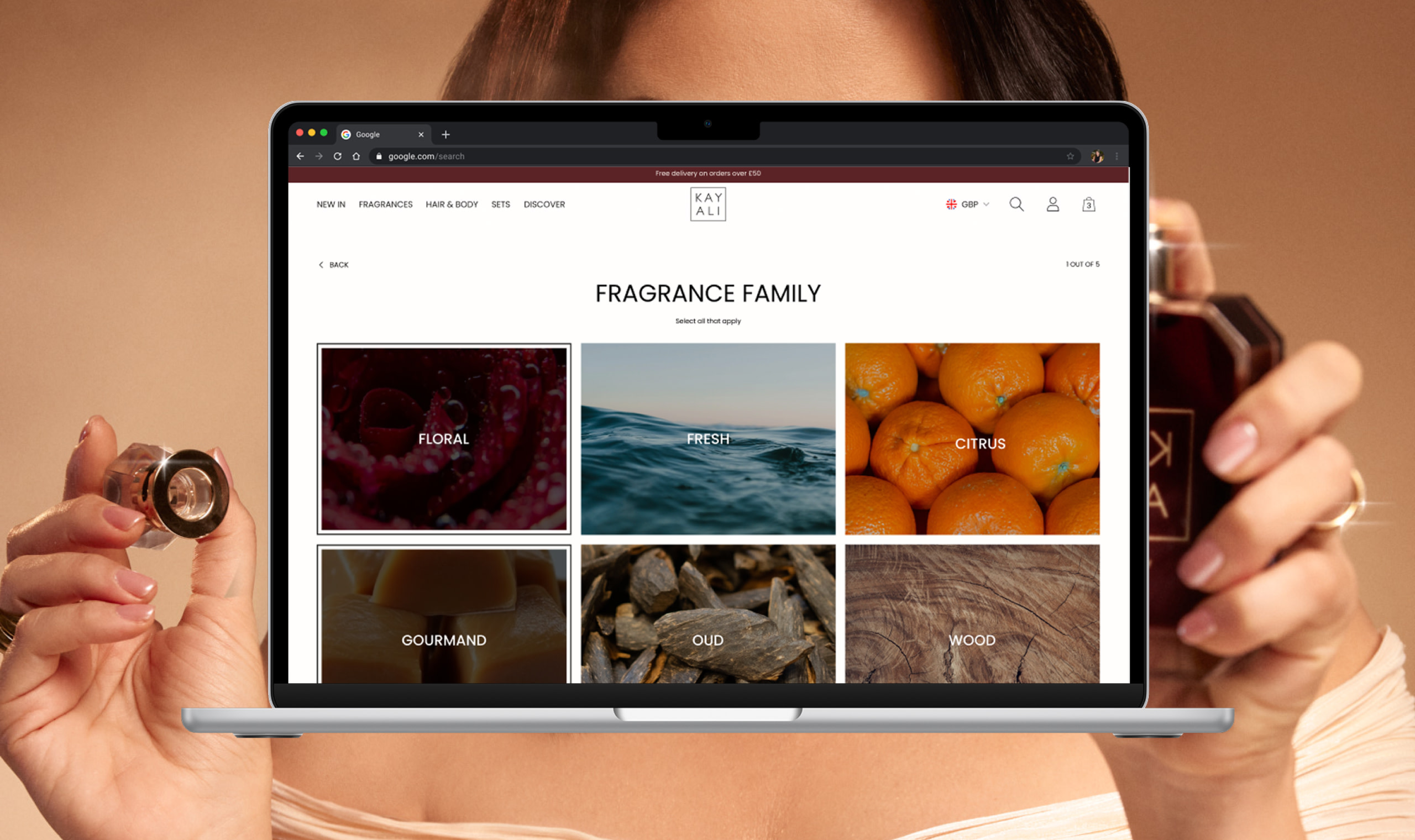This screenshot has height=840, width=1415.
Task: Click the browser home icon
Action: [x=356, y=156]
